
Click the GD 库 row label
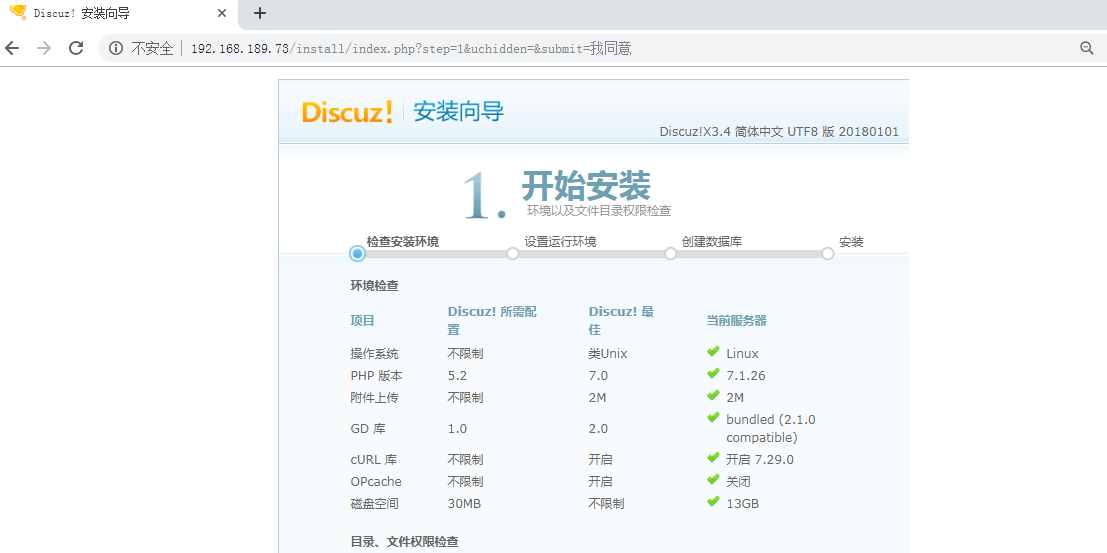(369, 429)
